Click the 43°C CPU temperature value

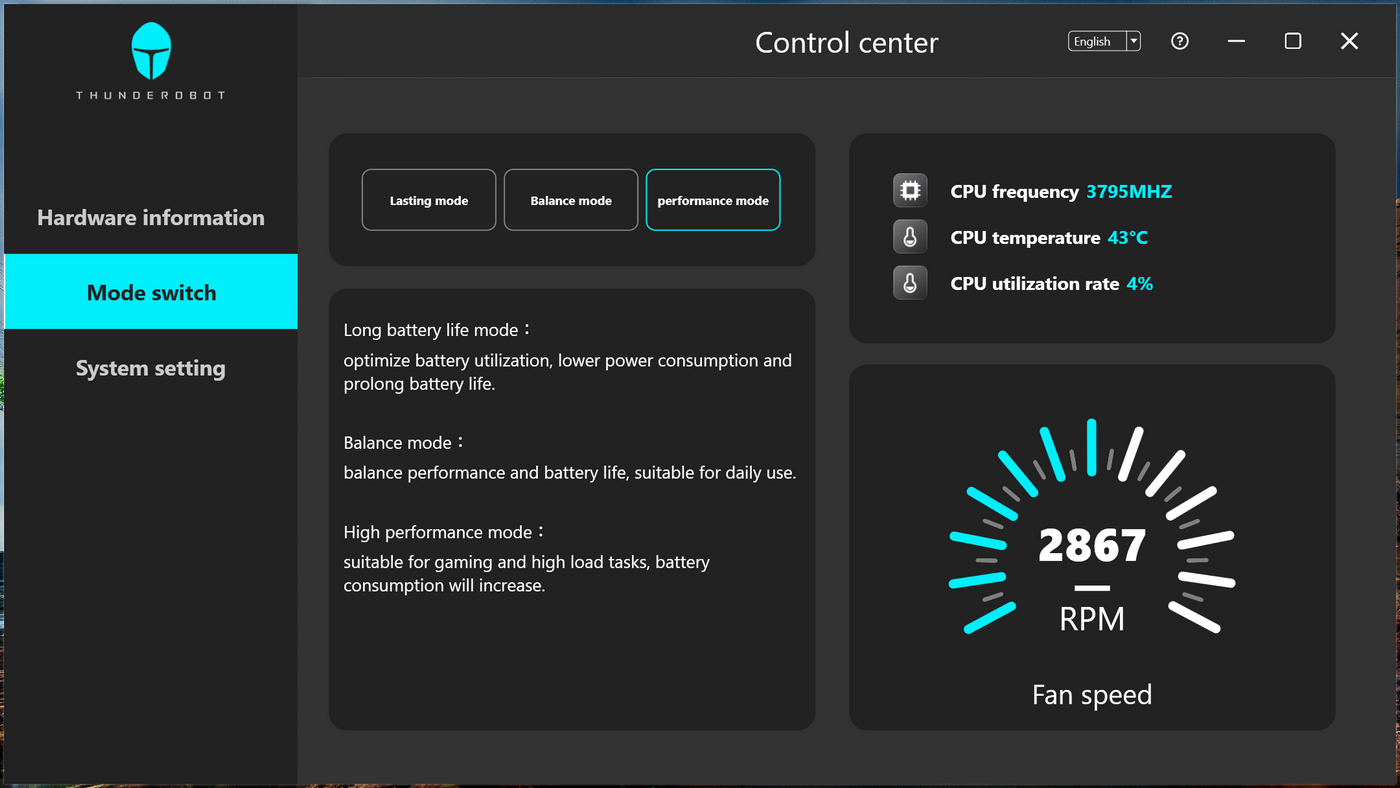[1127, 237]
